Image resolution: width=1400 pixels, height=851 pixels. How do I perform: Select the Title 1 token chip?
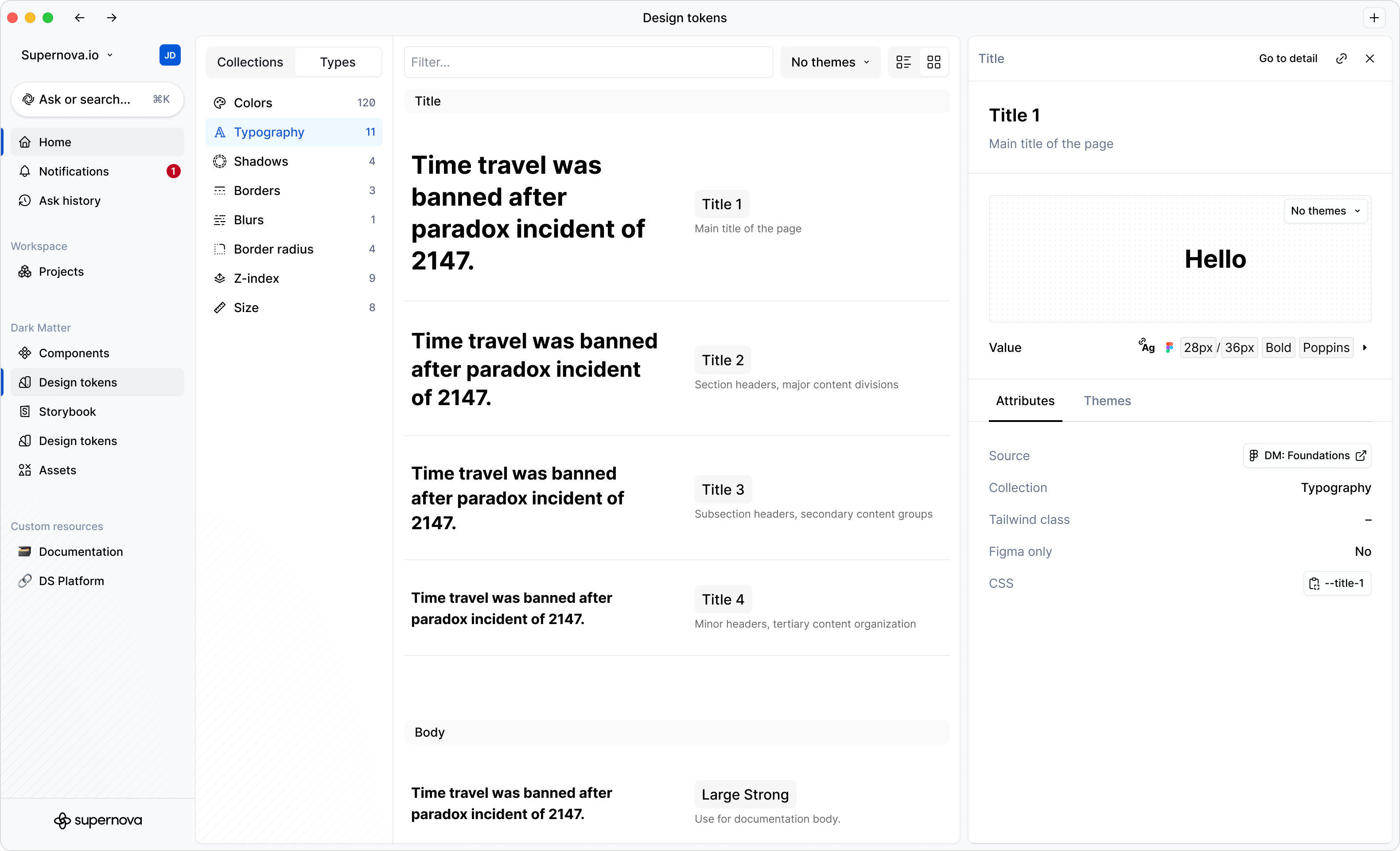(x=722, y=204)
